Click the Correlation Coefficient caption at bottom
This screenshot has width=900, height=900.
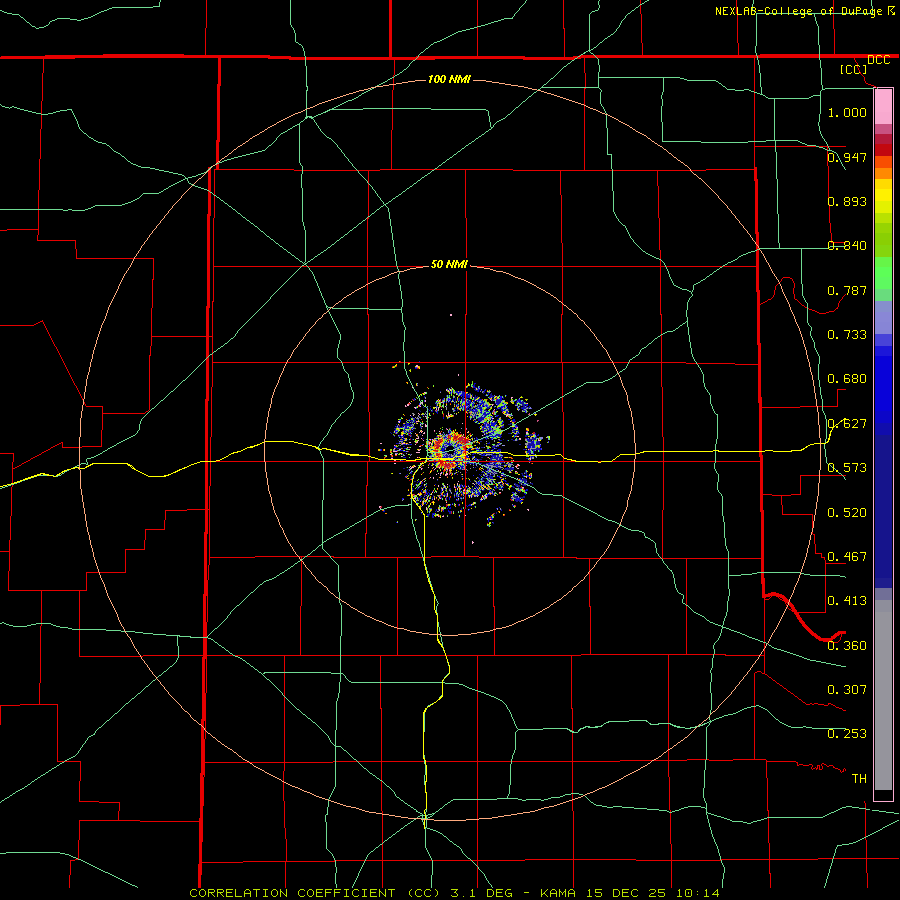coord(454,893)
